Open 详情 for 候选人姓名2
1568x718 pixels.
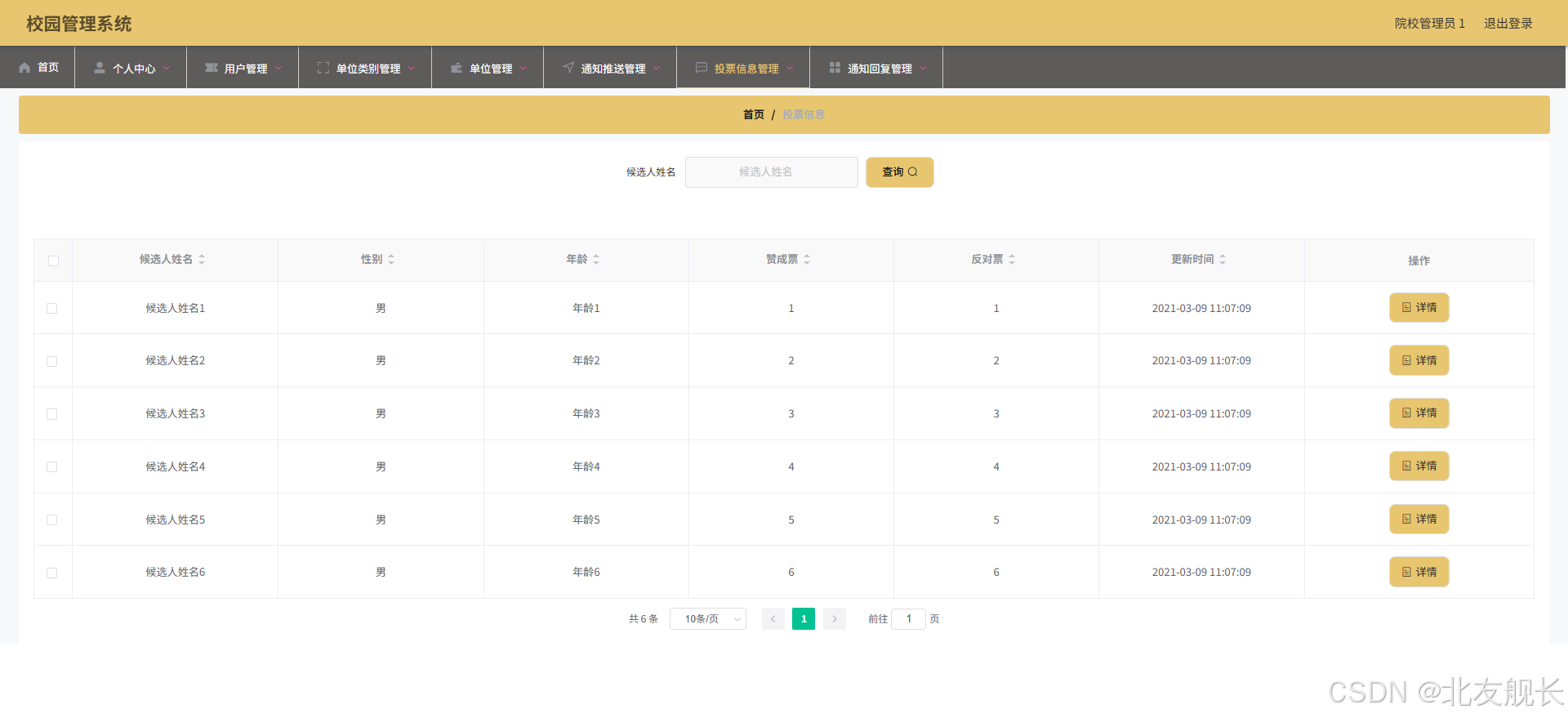1419,360
